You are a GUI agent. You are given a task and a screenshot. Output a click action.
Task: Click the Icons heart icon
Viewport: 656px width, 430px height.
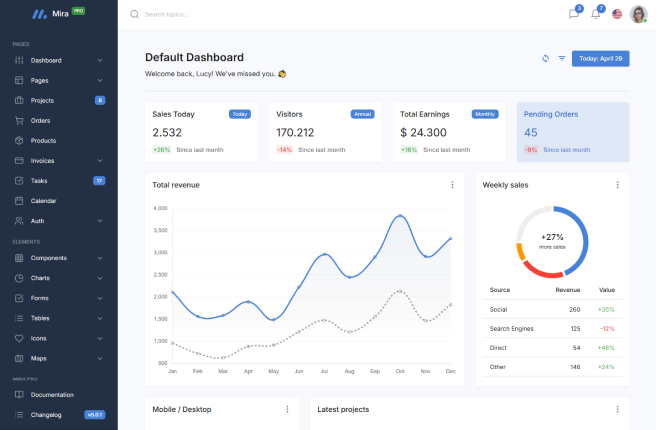click(19, 338)
